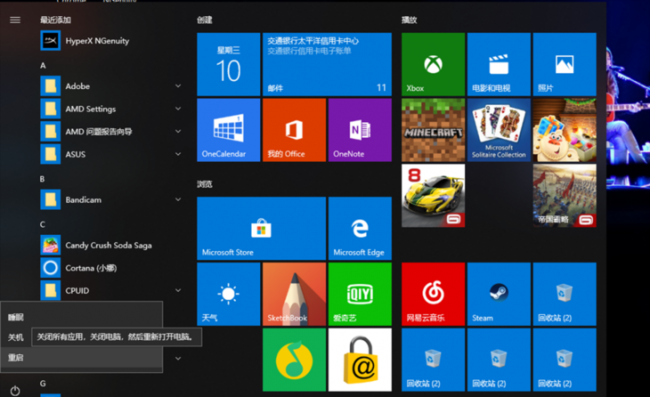Click the 创建 tile group title
Screen dimensions: 650x397
click(204, 20)
